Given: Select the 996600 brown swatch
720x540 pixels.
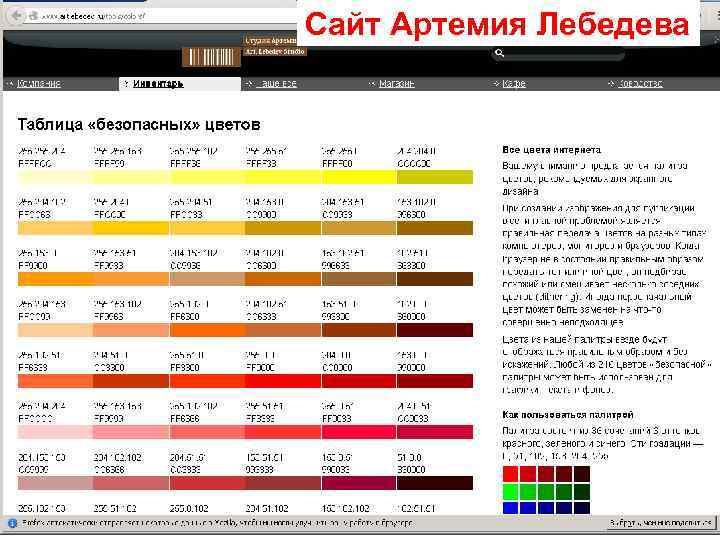Looking at the screenshot, I should tap(435, 228).
